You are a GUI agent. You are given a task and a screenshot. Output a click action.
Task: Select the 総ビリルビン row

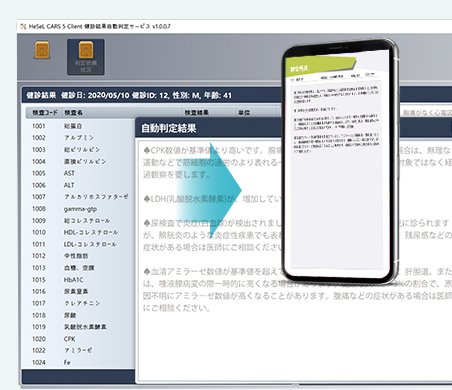[x=80, y=150]
